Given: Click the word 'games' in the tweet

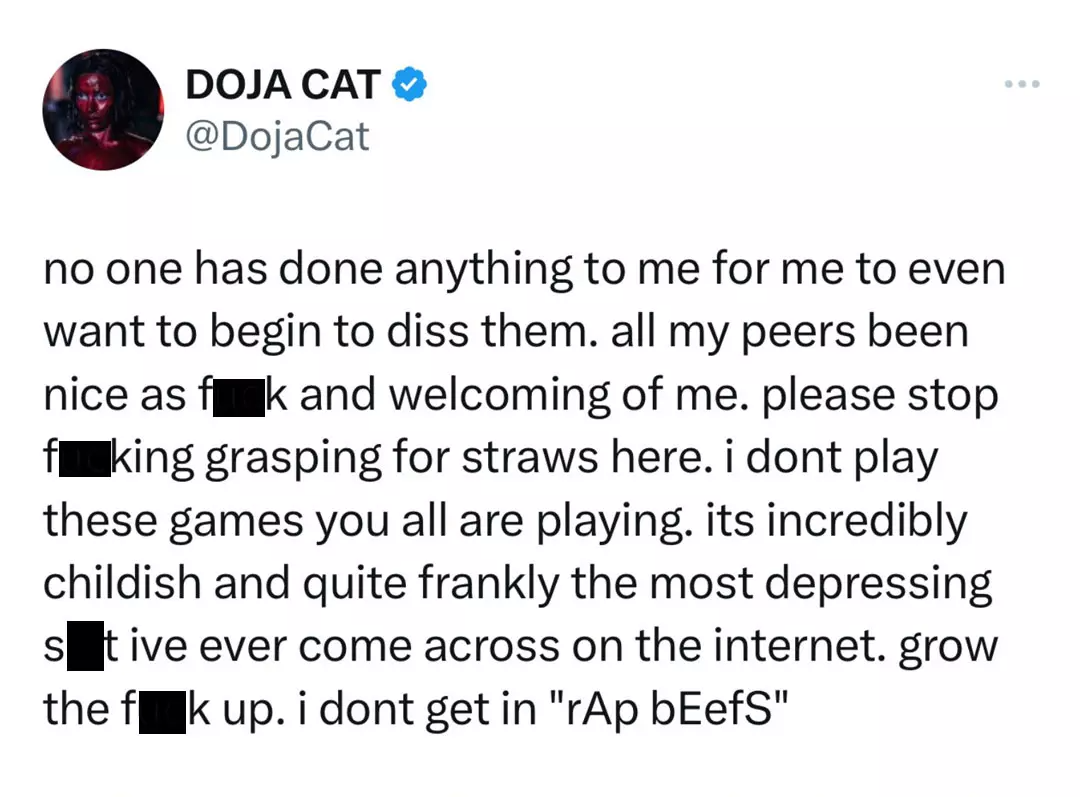Looking at the screenshot, I should click(x=236, y=522).
